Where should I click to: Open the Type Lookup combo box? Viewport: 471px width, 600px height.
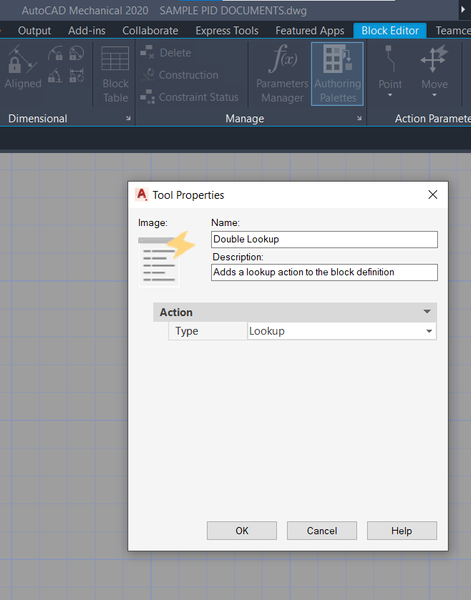pos(342,331)
